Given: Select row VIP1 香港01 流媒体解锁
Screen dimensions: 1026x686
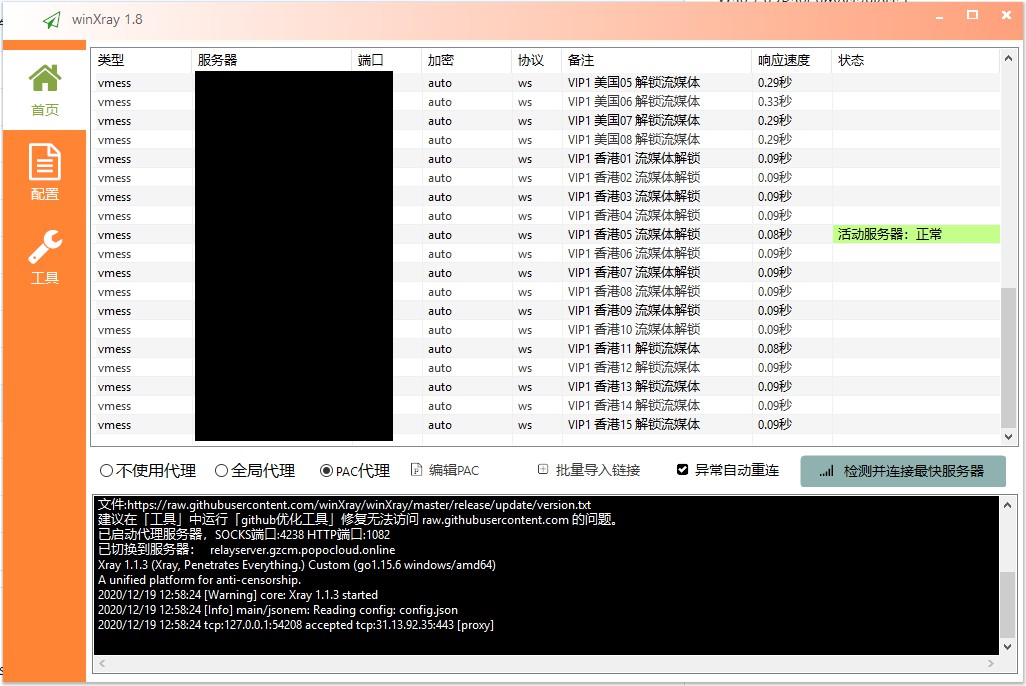Looking at the screenshot, I should click(546, 158).
